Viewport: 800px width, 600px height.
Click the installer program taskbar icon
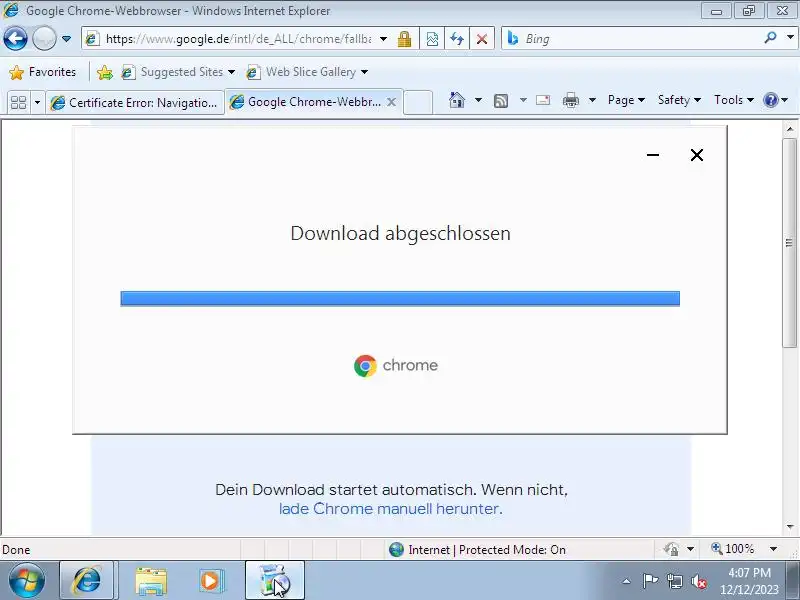[x=274, y=581]
